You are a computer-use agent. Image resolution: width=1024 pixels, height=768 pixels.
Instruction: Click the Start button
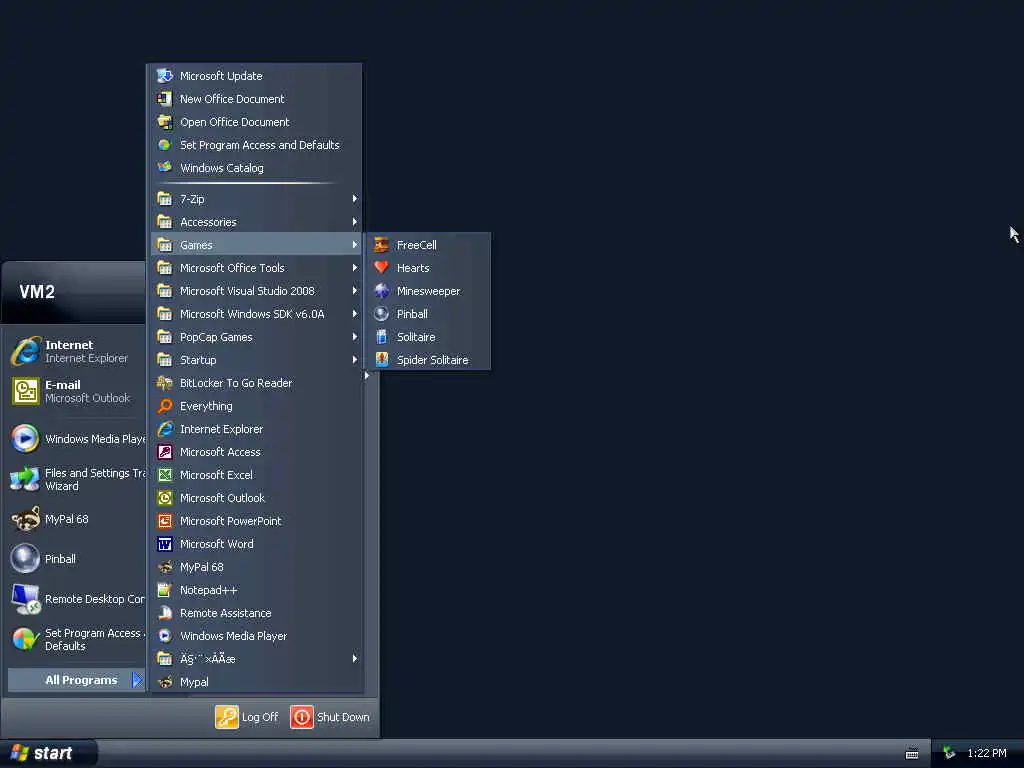pyautogui.click(x=48, y=753)
